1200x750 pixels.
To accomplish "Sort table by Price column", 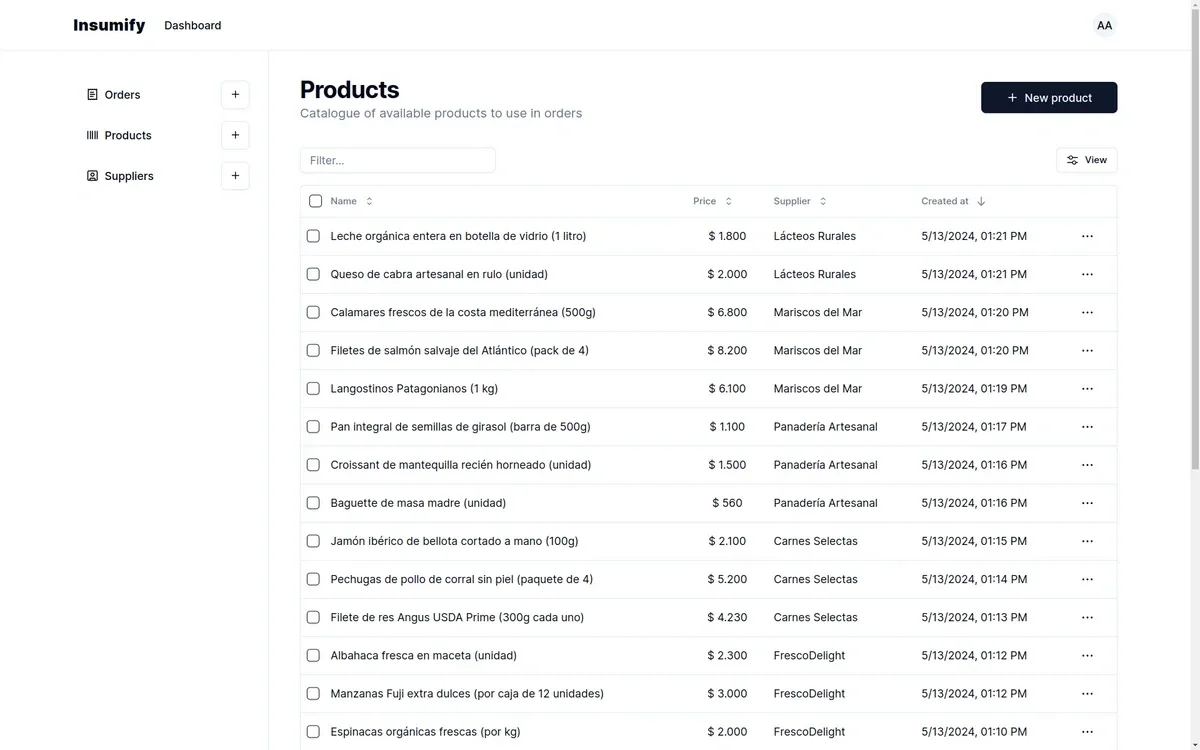I will [713, 201].
